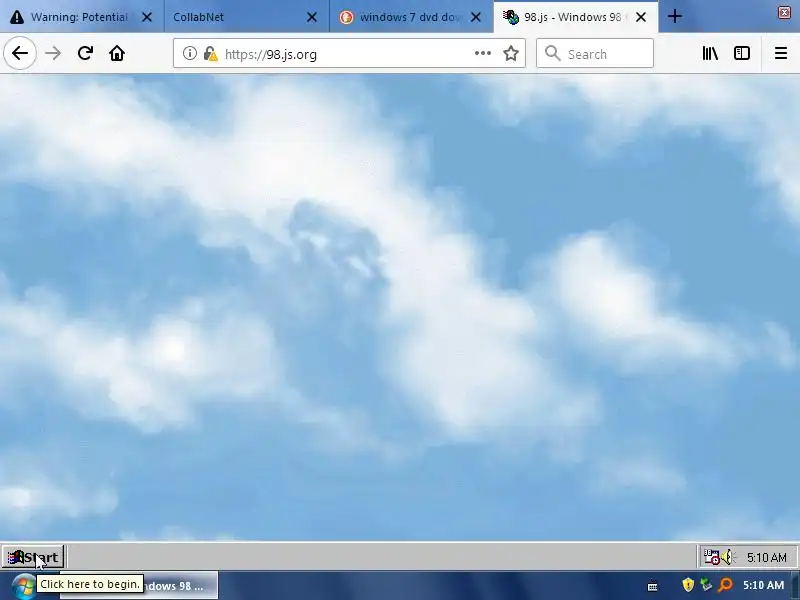The height and width of the screenshot is (600, 800).
Task: Click into the Firefox Search field
Action: click(x=595, y=53)
